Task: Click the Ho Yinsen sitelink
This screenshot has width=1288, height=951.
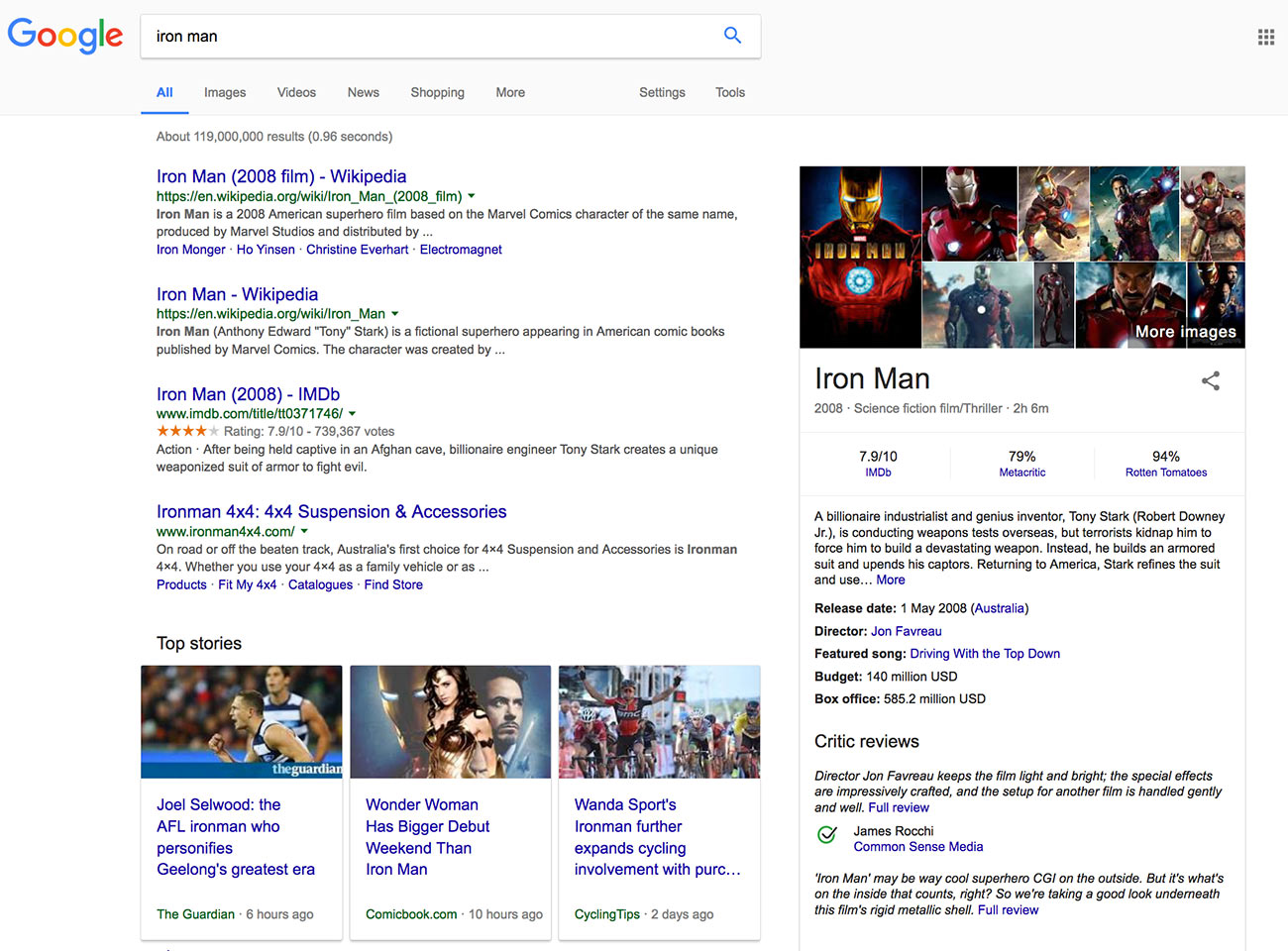Action: click(x=266, y=250)
